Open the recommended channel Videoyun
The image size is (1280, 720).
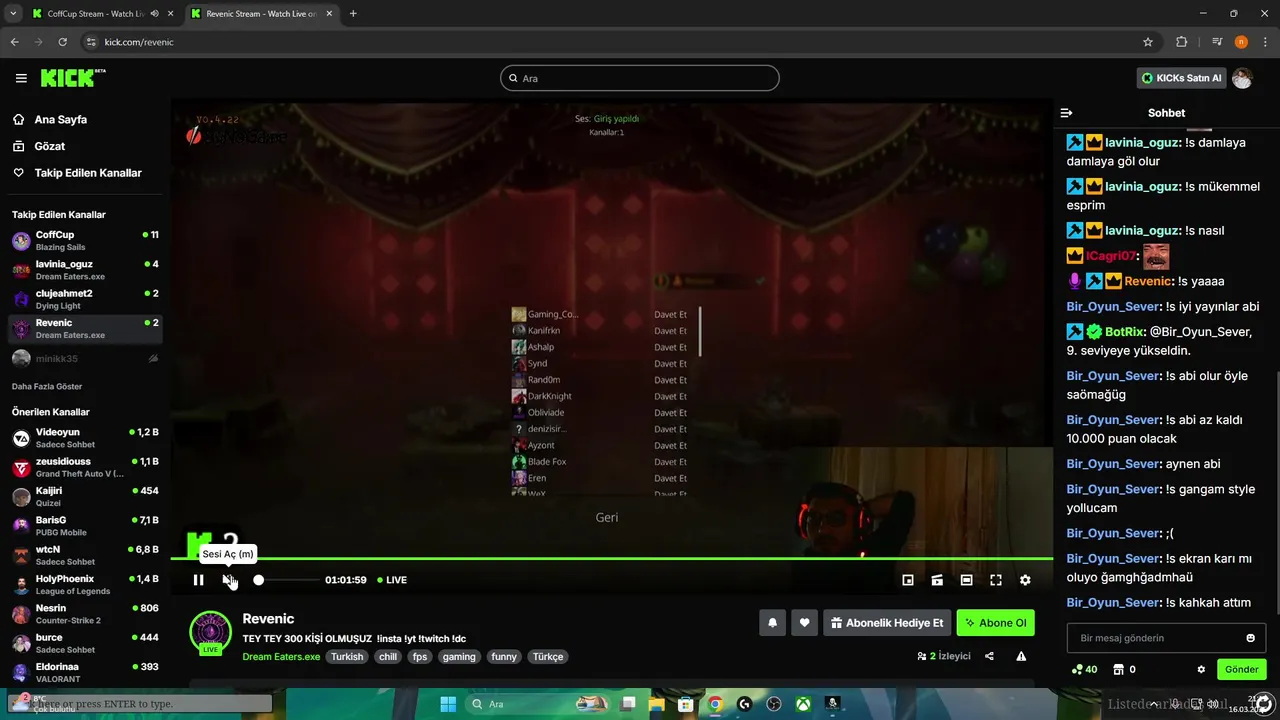[x=85, y=438]
